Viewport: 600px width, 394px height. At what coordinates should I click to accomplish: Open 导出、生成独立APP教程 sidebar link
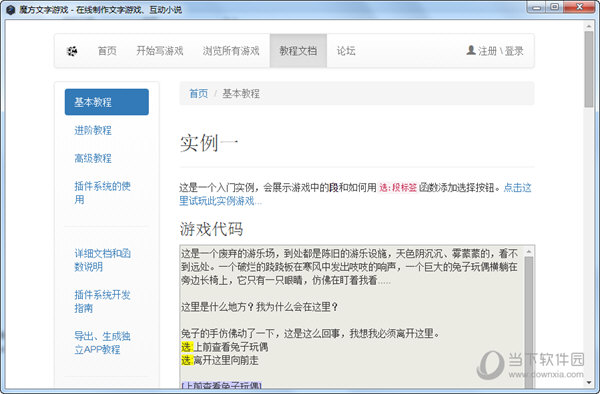pos(102,343)
